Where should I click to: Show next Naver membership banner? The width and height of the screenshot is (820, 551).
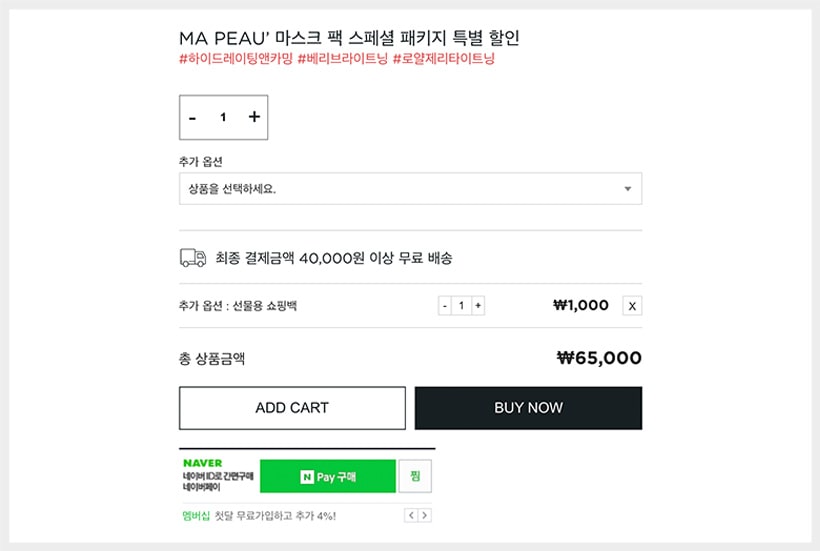tap(425, 515)
